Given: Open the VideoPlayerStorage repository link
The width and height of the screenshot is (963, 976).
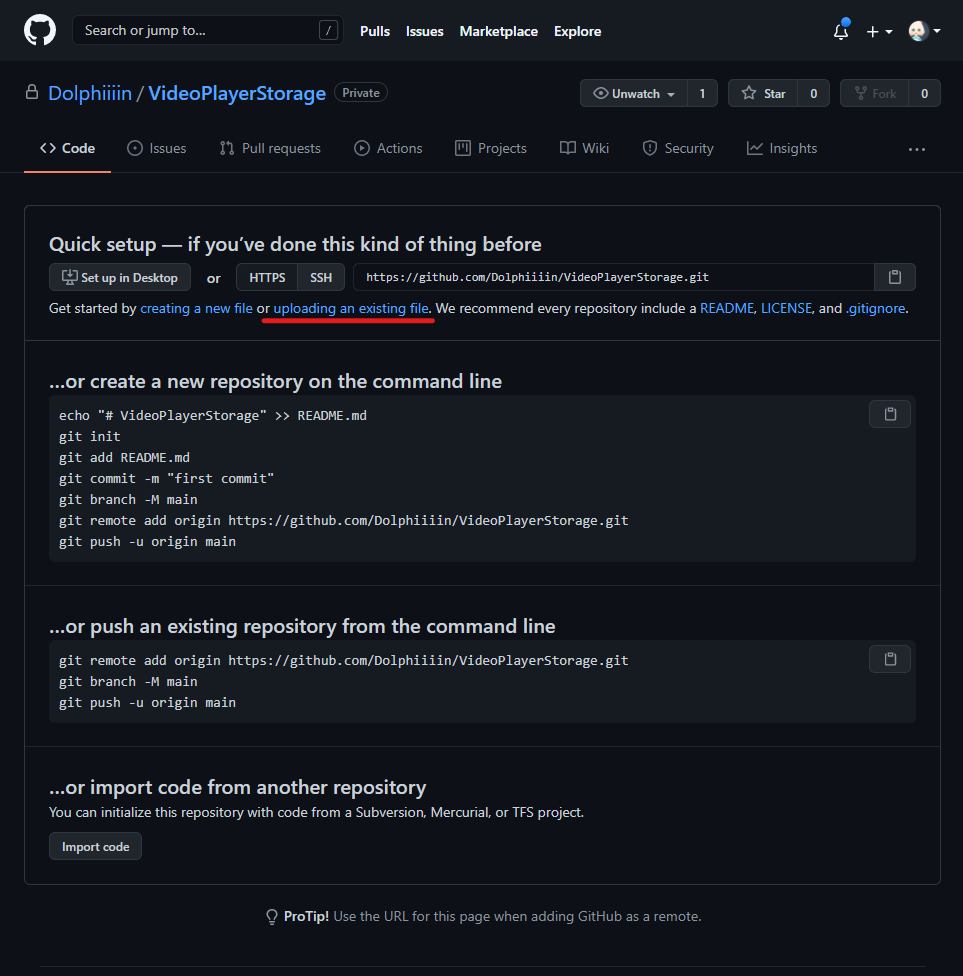Looking at the screenshot, I should point(237,93).
